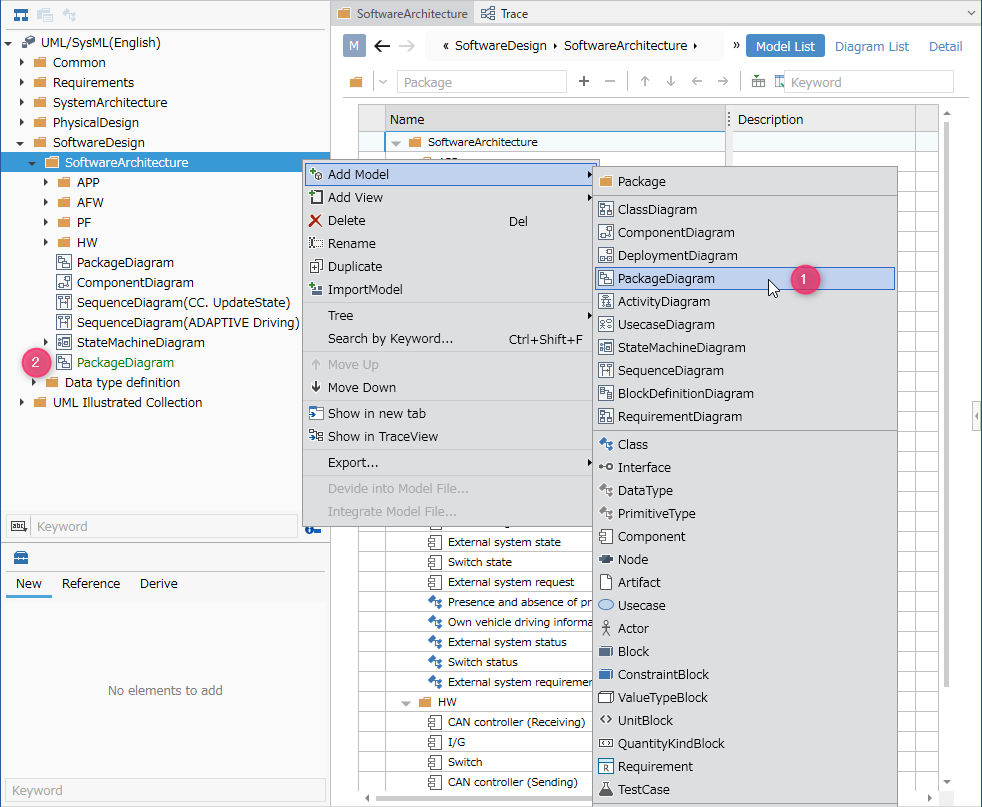Open the tab list chevron at top right
This screenshot has height=807, width=982.
971,13
